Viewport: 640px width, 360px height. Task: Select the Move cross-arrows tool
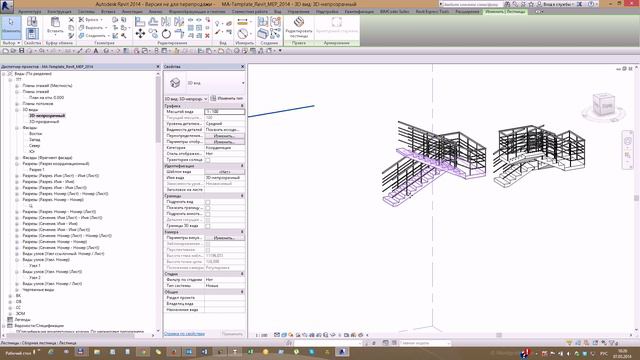point(140,33)
